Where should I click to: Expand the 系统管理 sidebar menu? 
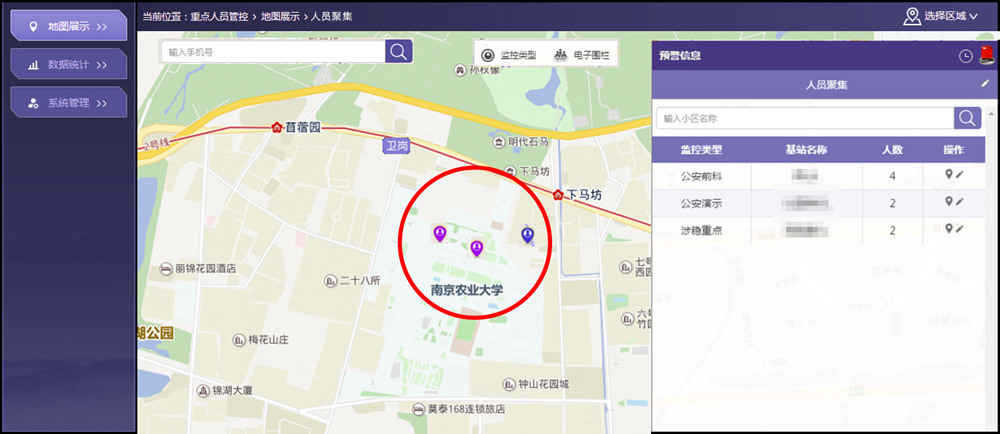point(68,102)
